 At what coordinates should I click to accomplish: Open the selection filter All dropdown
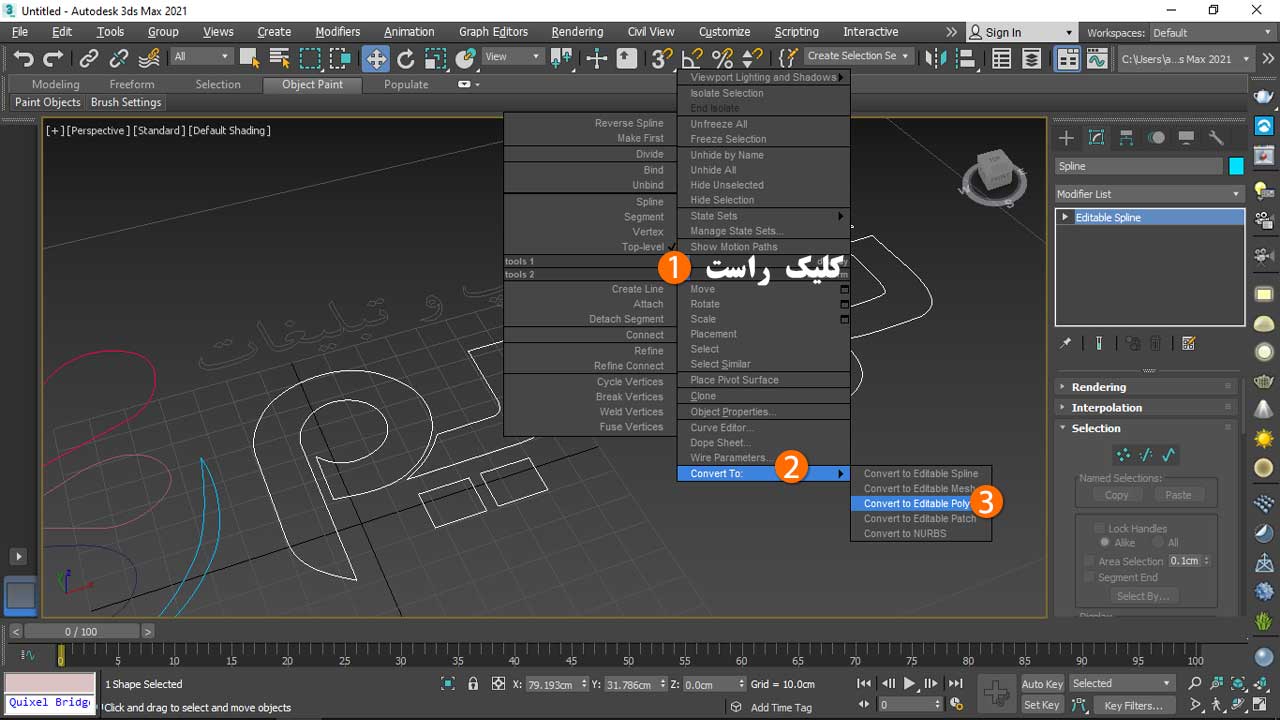coord(201,57)
